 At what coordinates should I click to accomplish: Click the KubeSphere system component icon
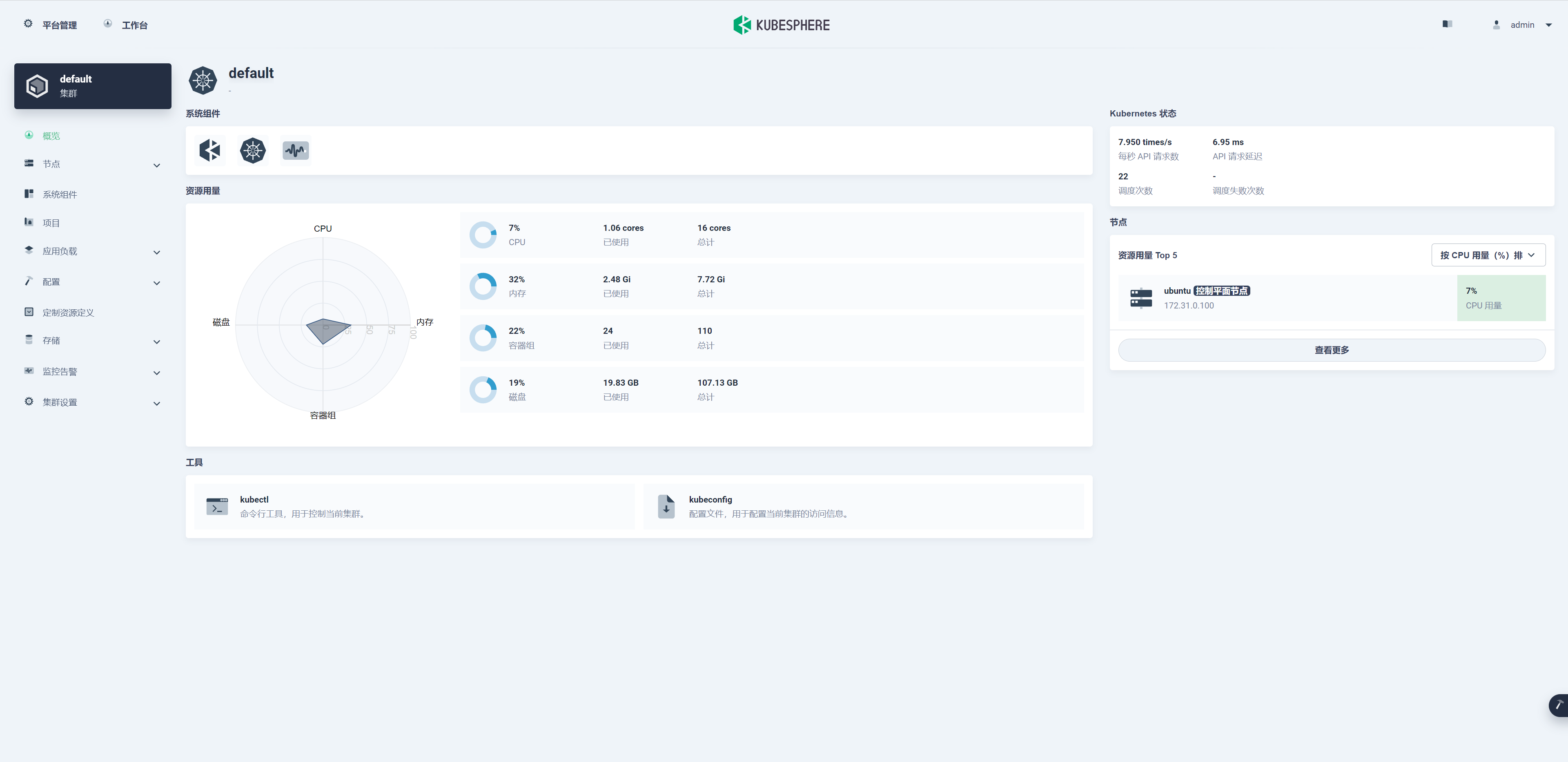(x=210, y=150)
